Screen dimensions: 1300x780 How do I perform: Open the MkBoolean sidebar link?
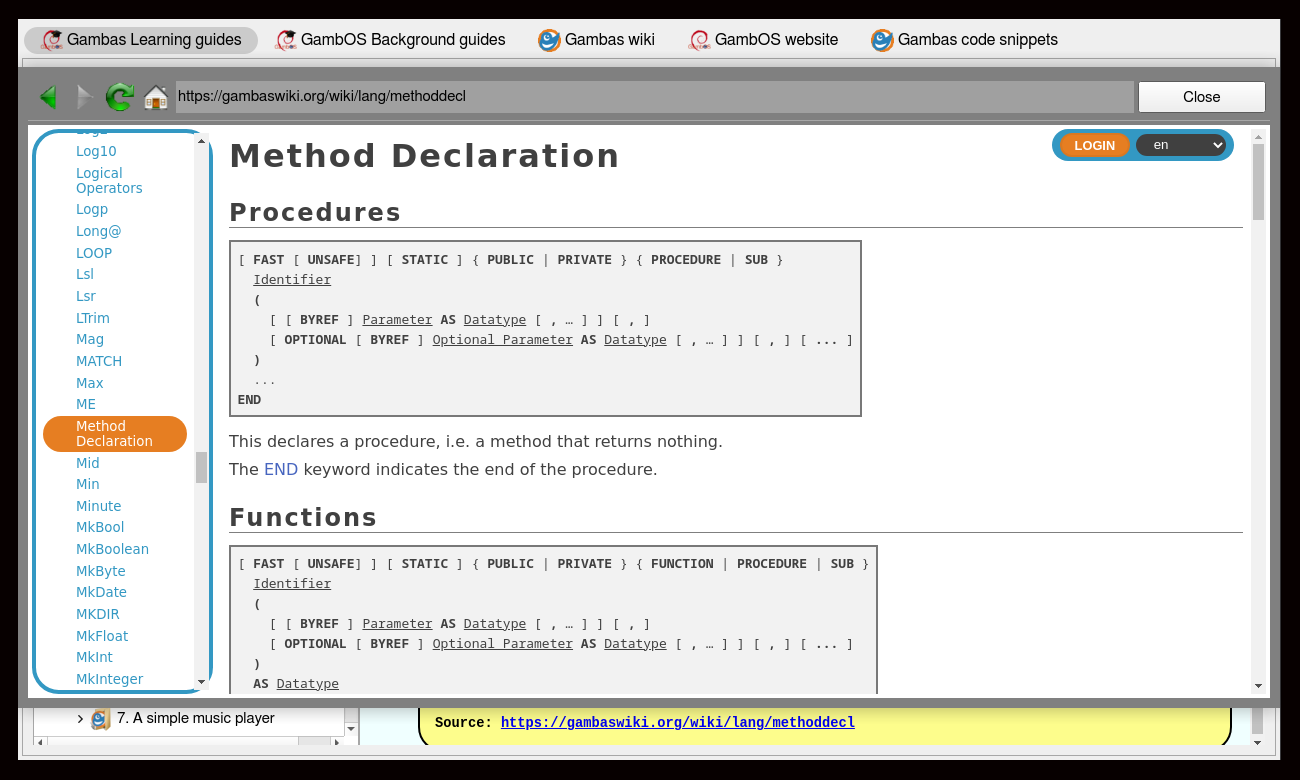pos(112,549)
